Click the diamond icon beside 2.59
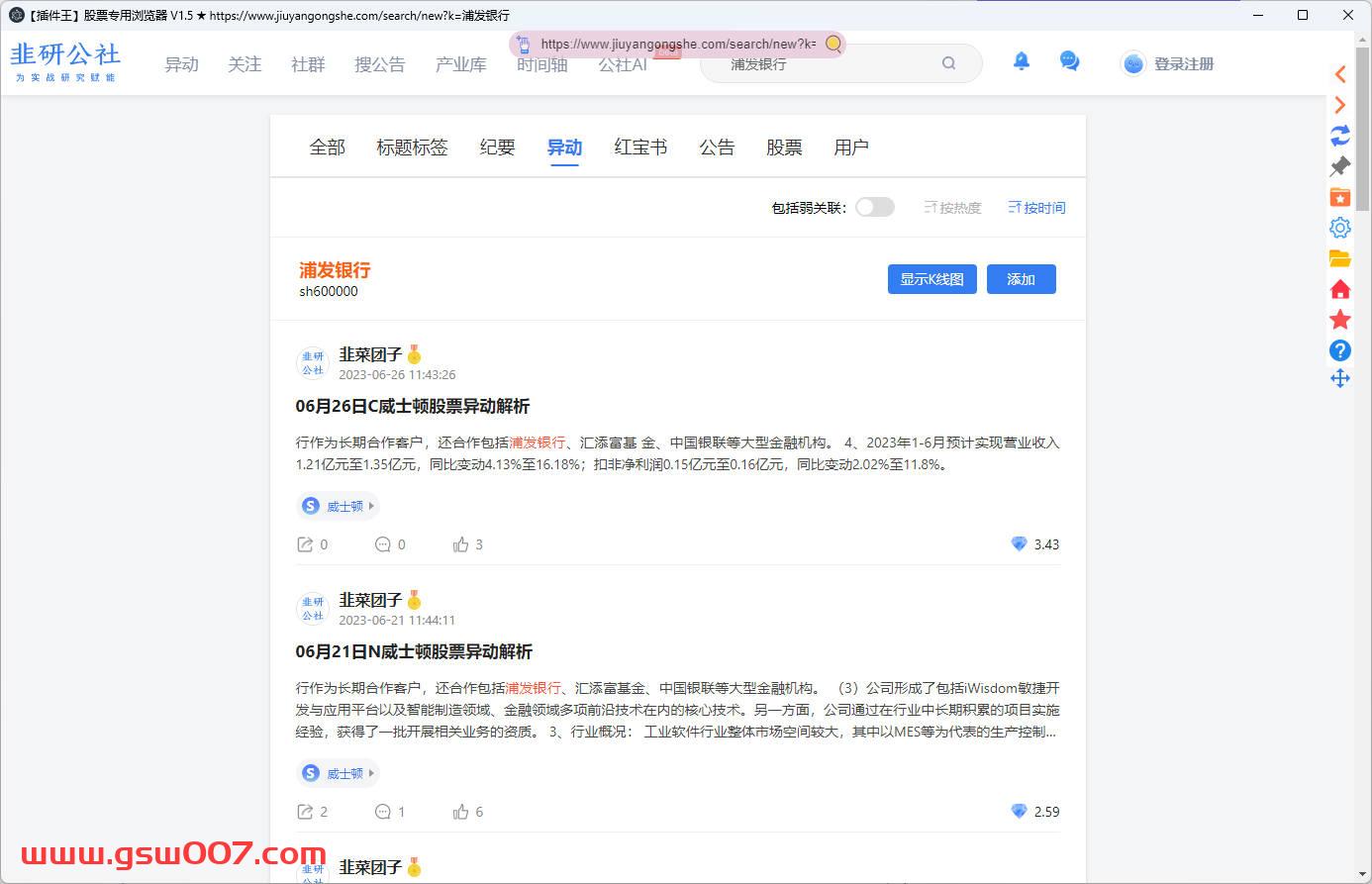This screenshot has height=884, width=1372. pos(1019,811)
